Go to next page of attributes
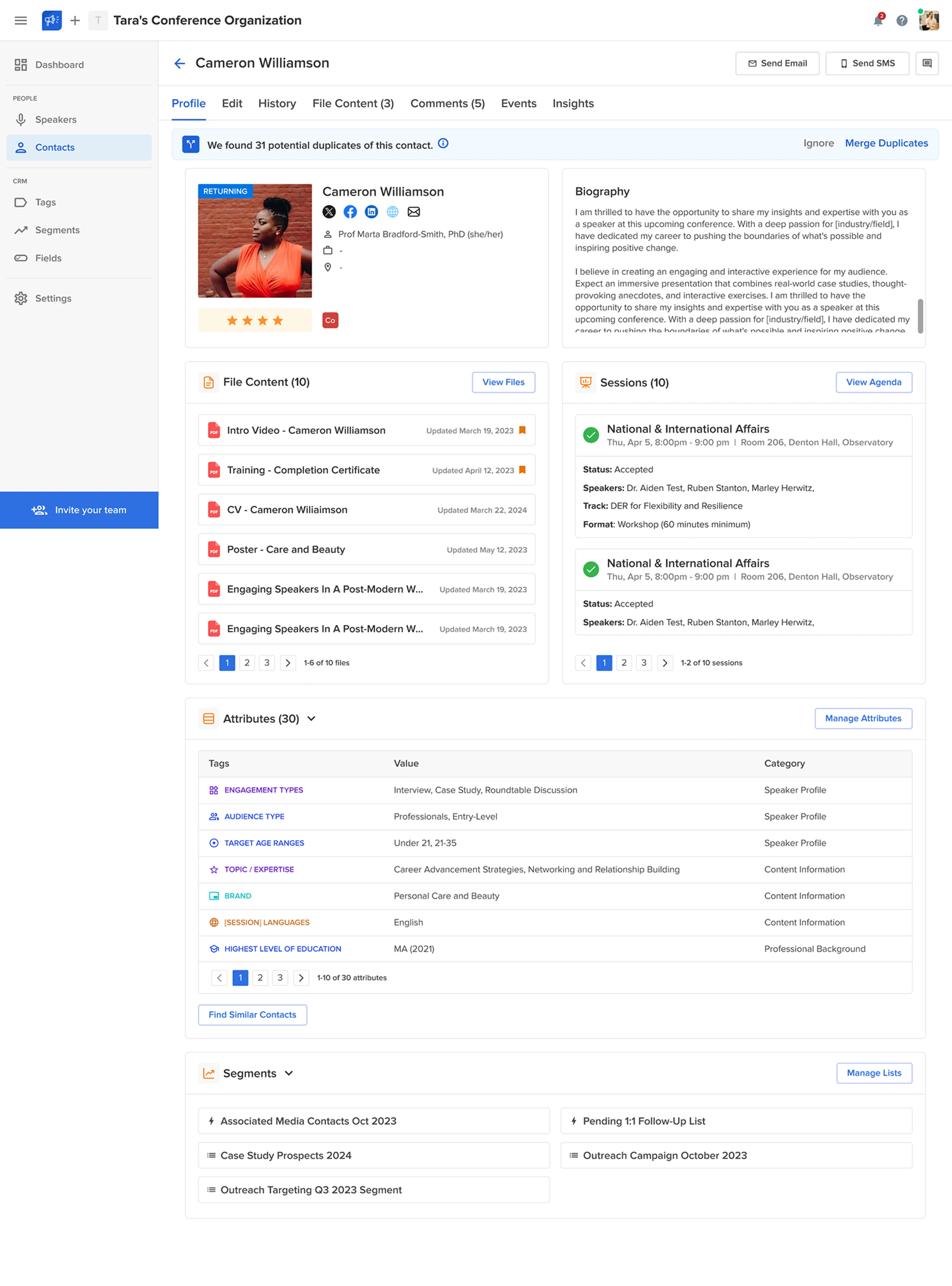The height and width of the screenshot is (1286, 952). coord(301,978)
